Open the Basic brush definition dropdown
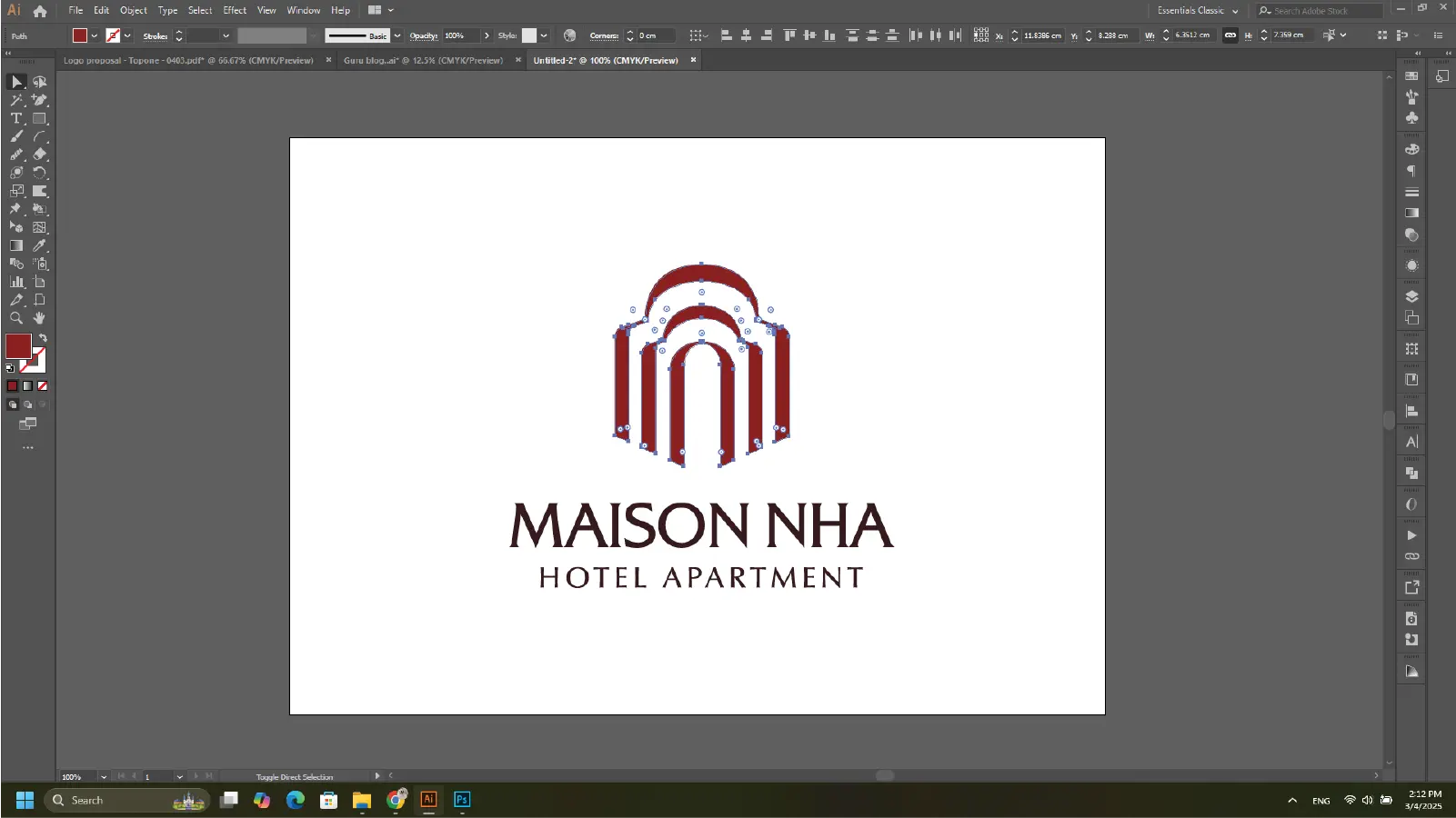The height and width of the screenshot is (818, 1456). tap(397, 35)
